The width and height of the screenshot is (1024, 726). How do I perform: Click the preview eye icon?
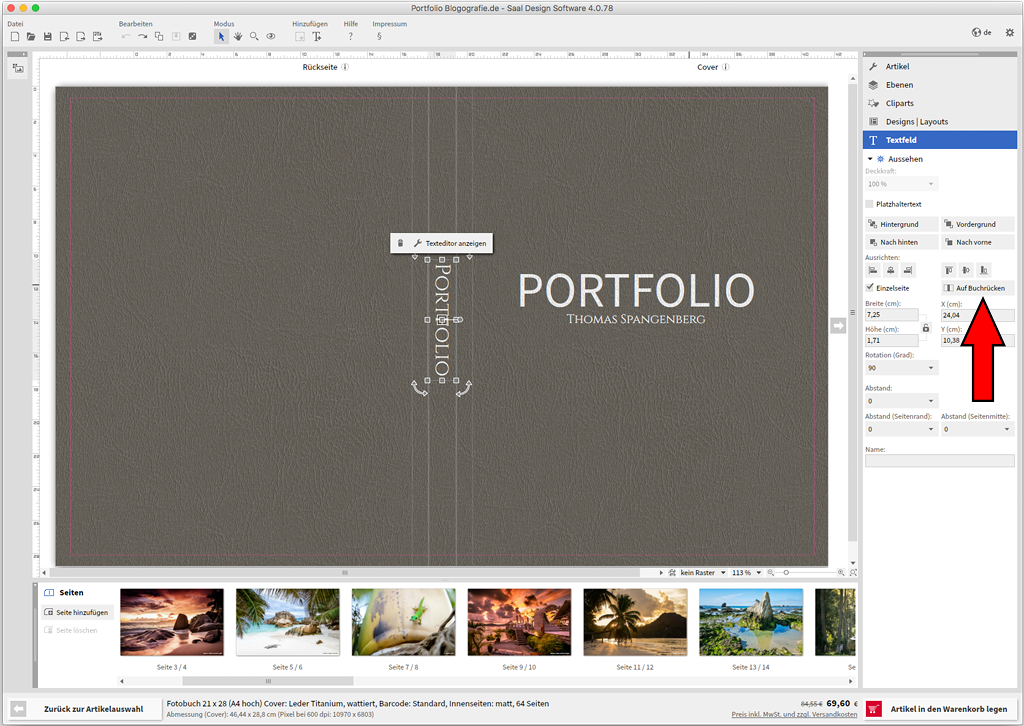click(270, 36)
